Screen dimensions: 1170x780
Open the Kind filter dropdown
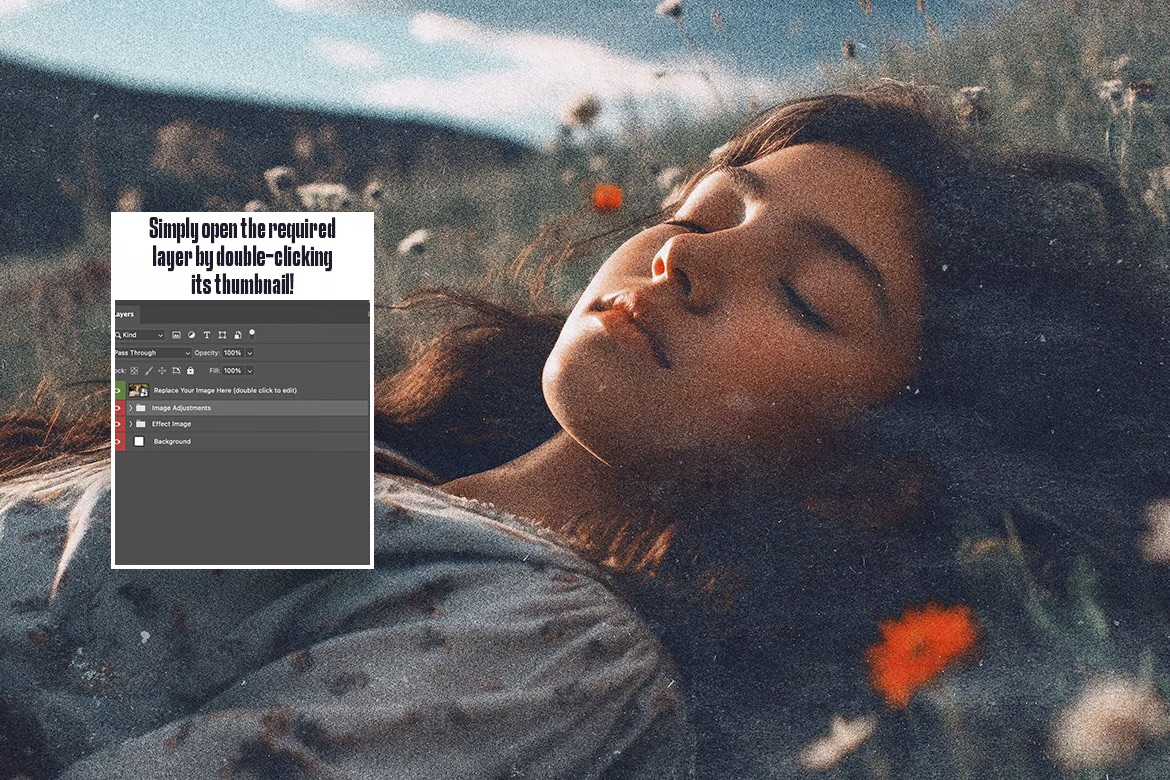coord(138,335)
